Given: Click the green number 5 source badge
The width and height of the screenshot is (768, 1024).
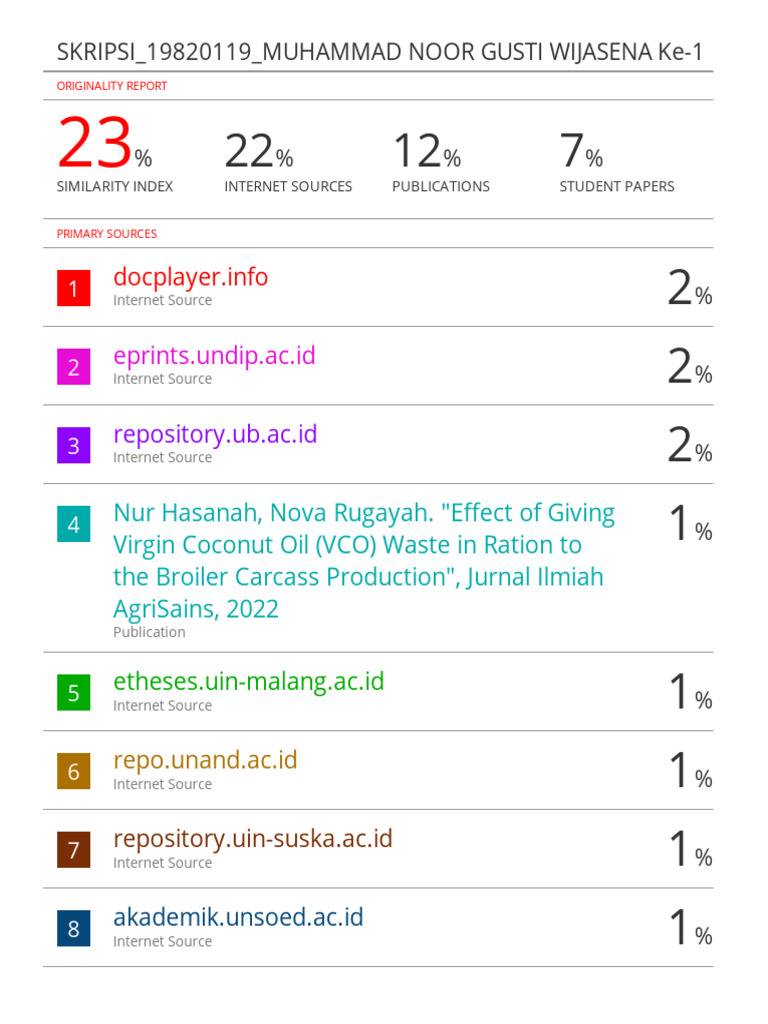Looking at the screenshot, I should 73,693.
